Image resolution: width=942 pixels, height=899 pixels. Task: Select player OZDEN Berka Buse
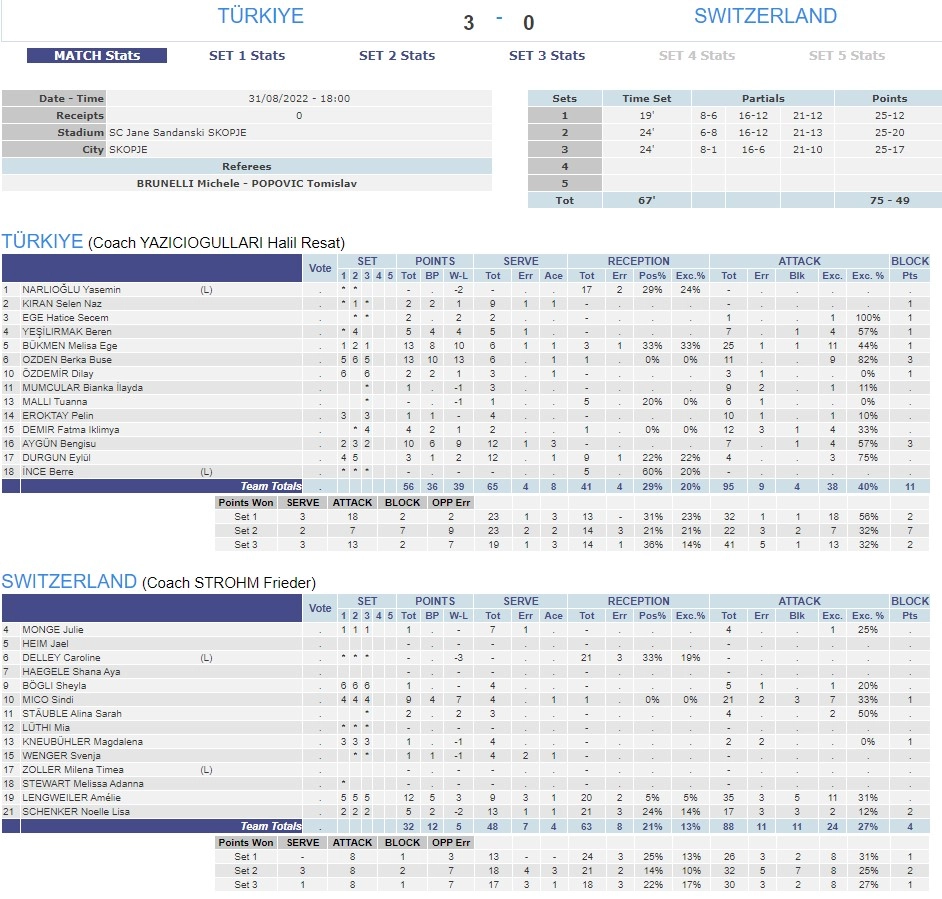pos(67,359)
